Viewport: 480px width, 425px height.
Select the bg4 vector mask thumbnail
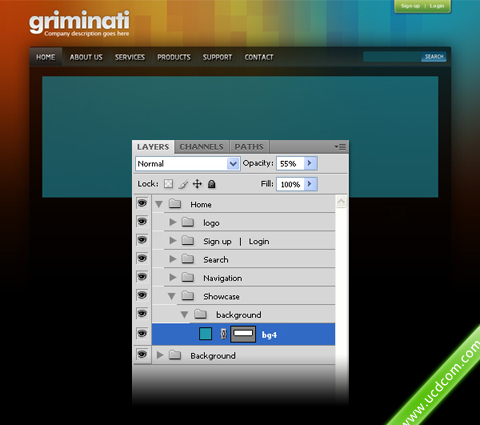[x=243, y=334]
